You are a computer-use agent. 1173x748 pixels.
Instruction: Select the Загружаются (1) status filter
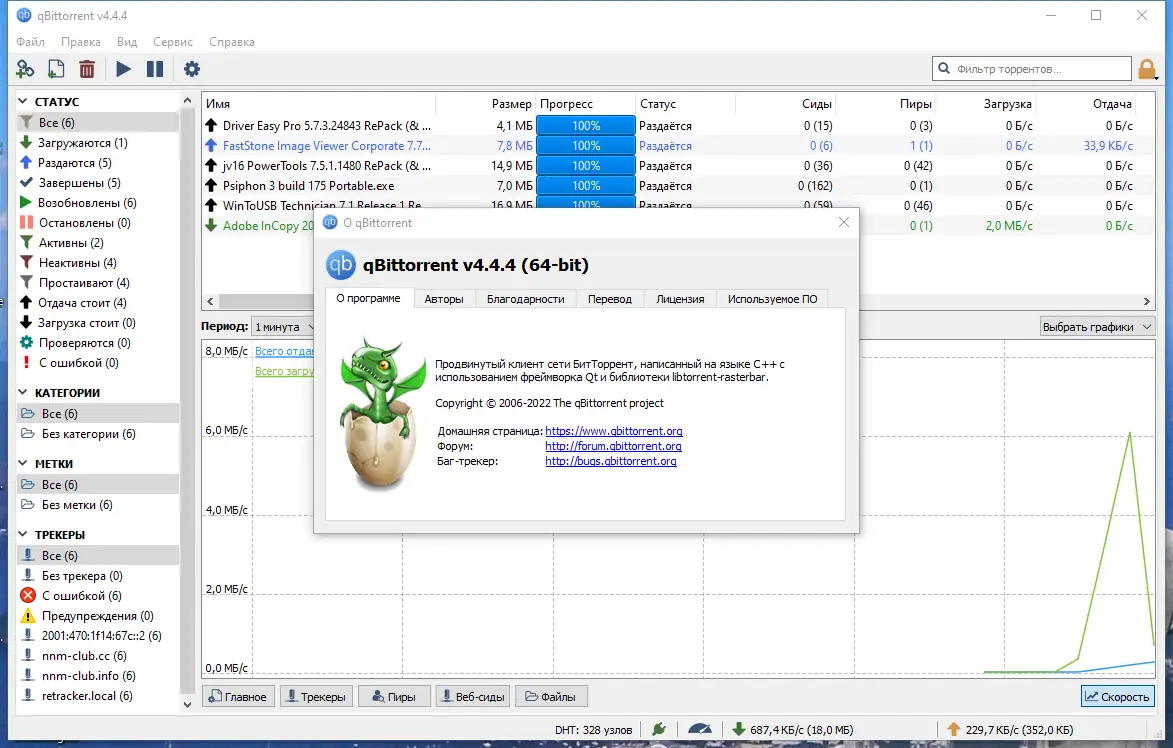(82, 143)
